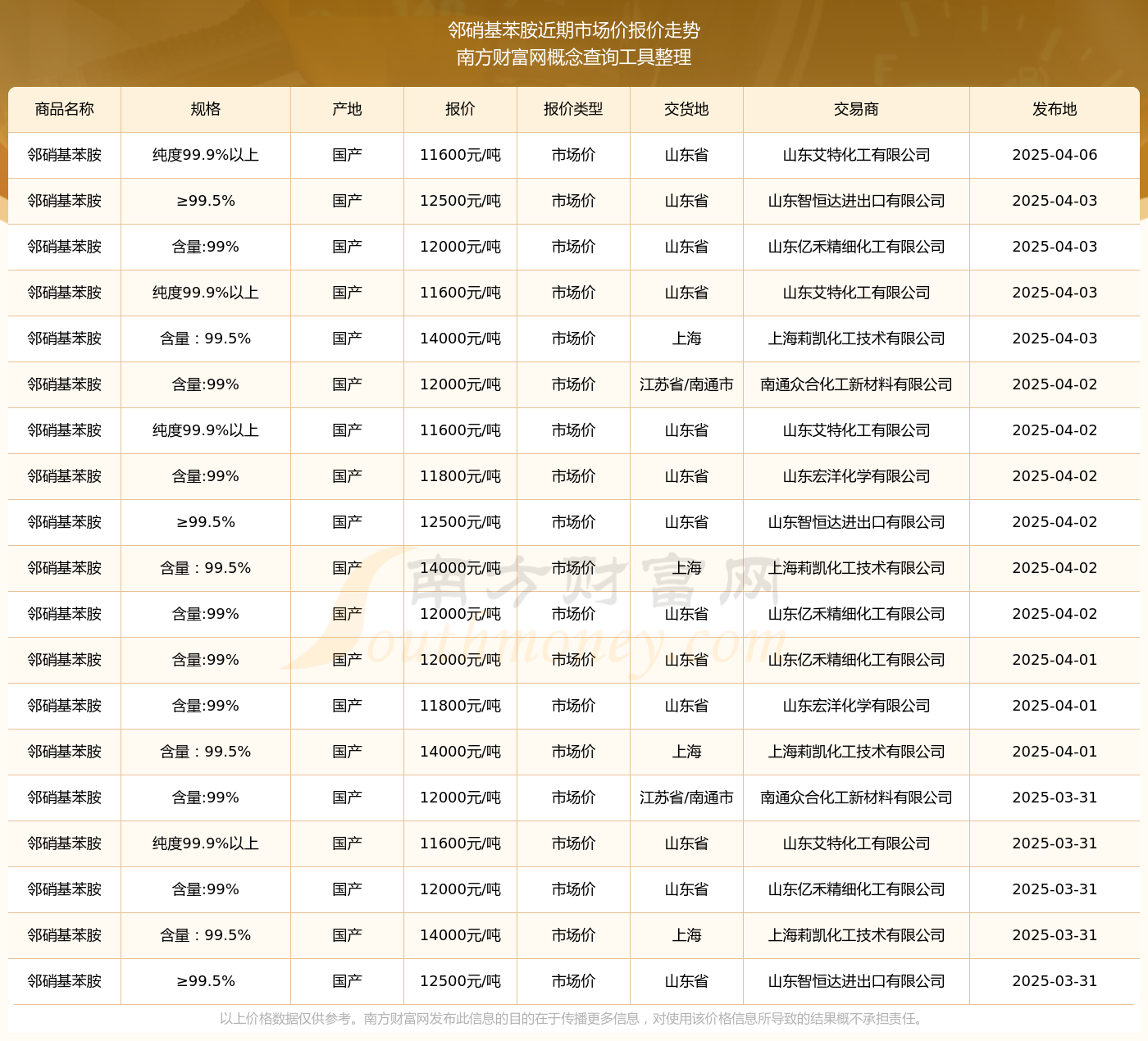Click 江苏省/南通市 in the 2025-04-02 row

click(686, 384)
